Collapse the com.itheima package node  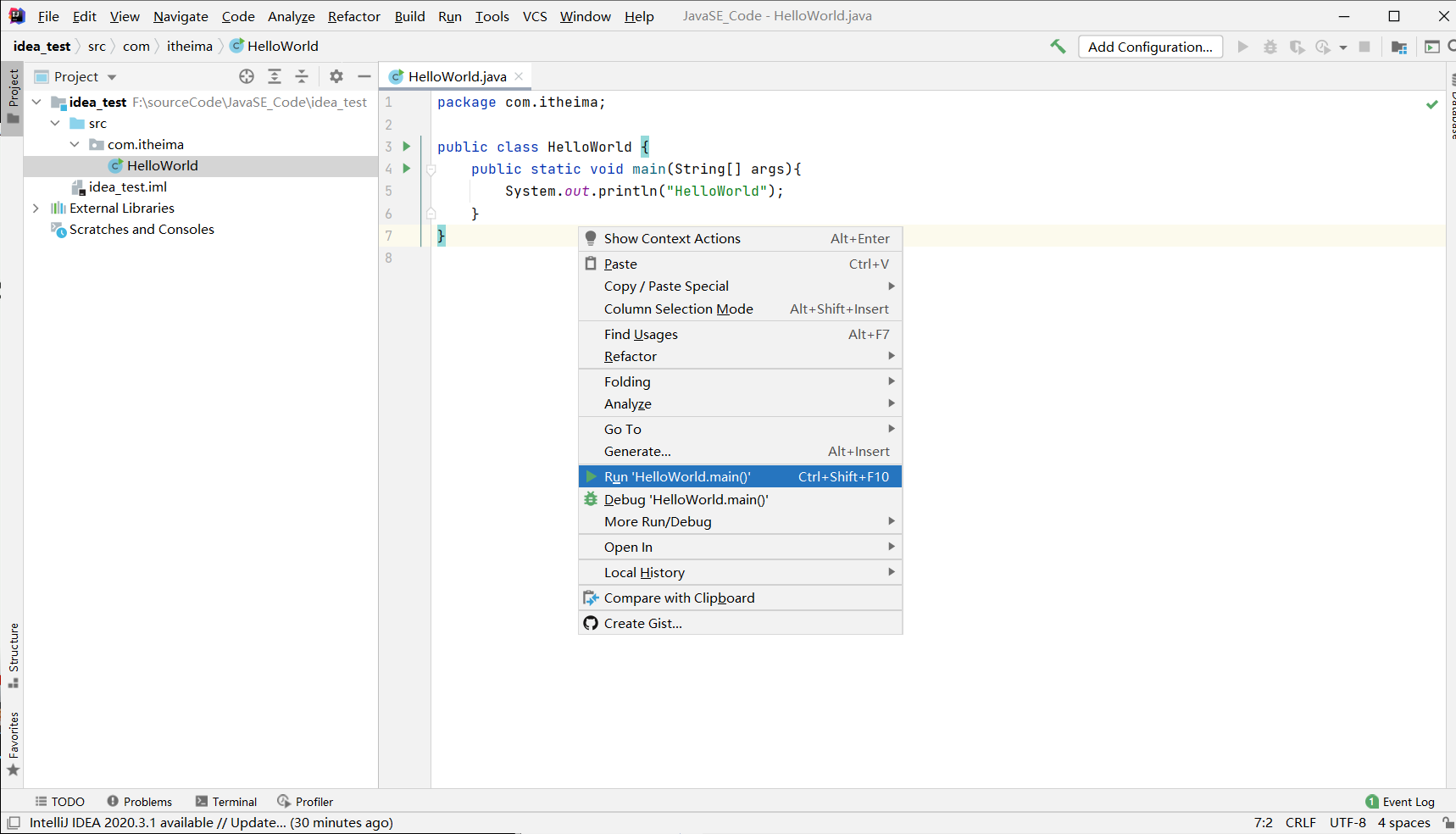click(75, 144)
